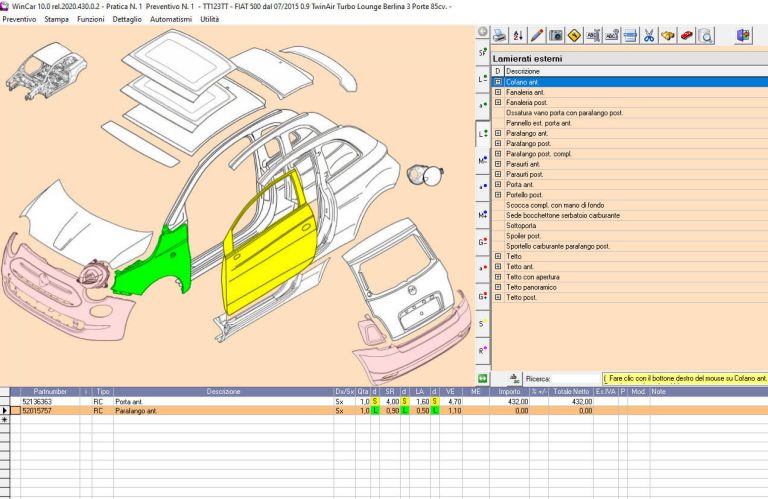768x499 pixels.
Task: Click part number 52136363 cell
Action: 50,402
